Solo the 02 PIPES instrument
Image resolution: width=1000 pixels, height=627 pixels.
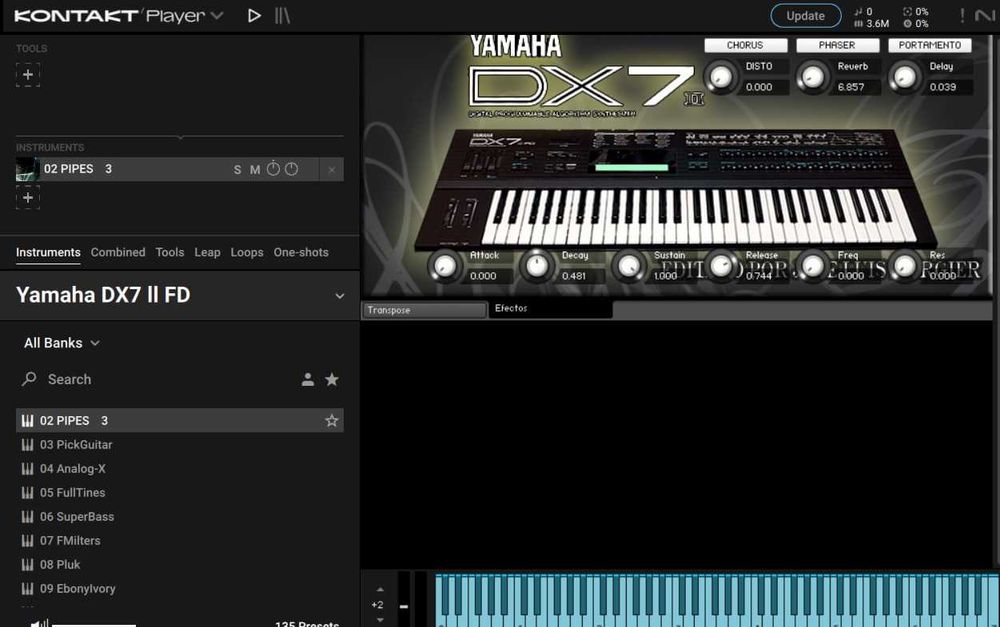(x=237, y=170)
